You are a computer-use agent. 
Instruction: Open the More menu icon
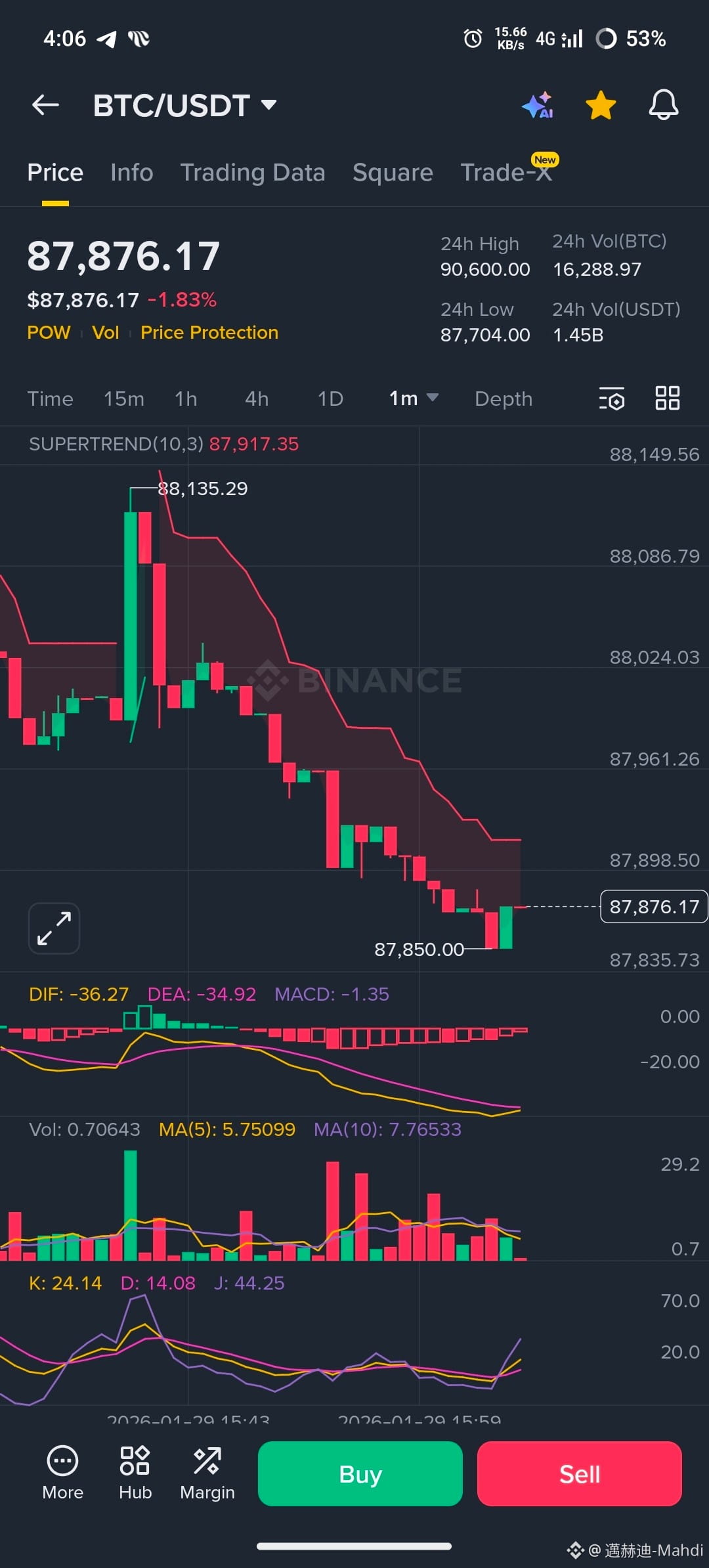point(62,1474)
